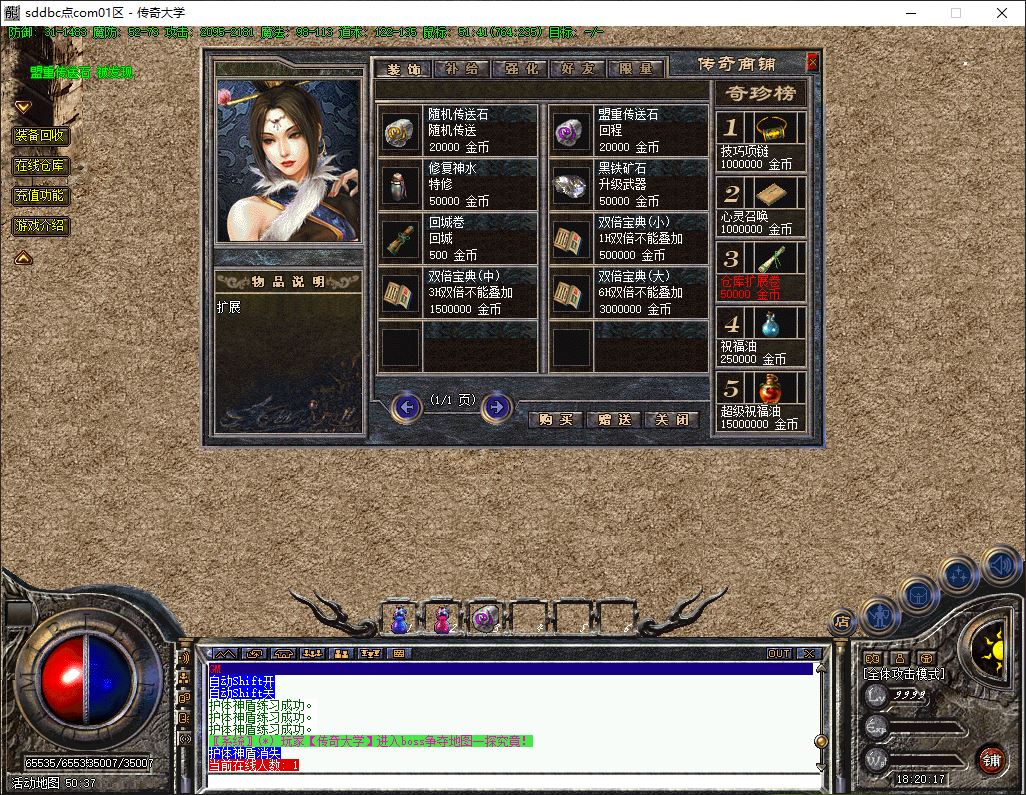1026x795 pixels.
Task: Collapse side menu with down arrow
Action: pyautogui.click(x=23, y=106)
